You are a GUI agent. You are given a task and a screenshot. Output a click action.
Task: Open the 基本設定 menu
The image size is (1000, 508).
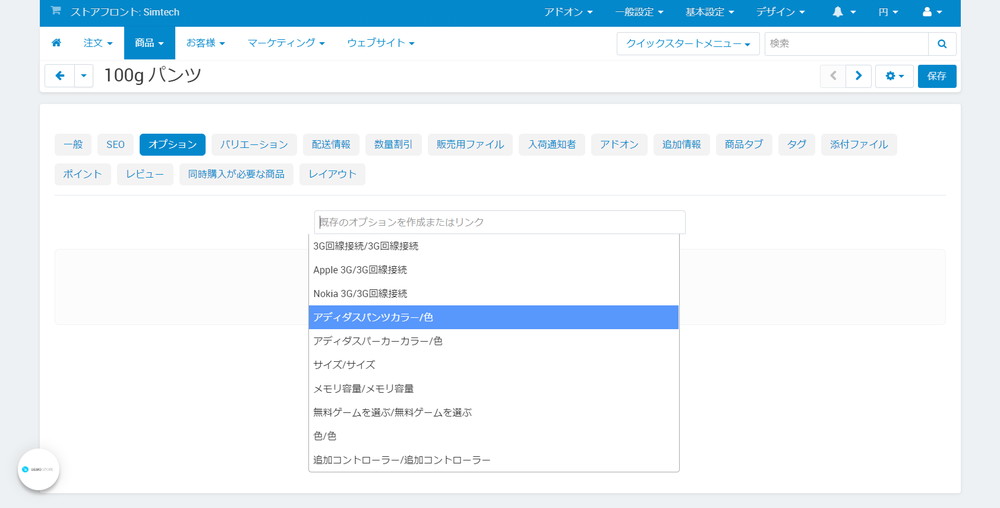tap(709, 12)
